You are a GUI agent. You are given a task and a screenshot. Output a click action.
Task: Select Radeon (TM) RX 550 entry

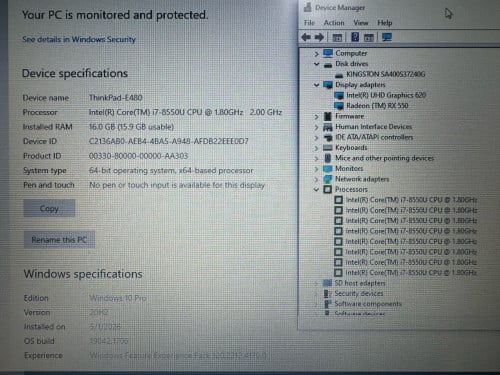[x=377, y=106]
